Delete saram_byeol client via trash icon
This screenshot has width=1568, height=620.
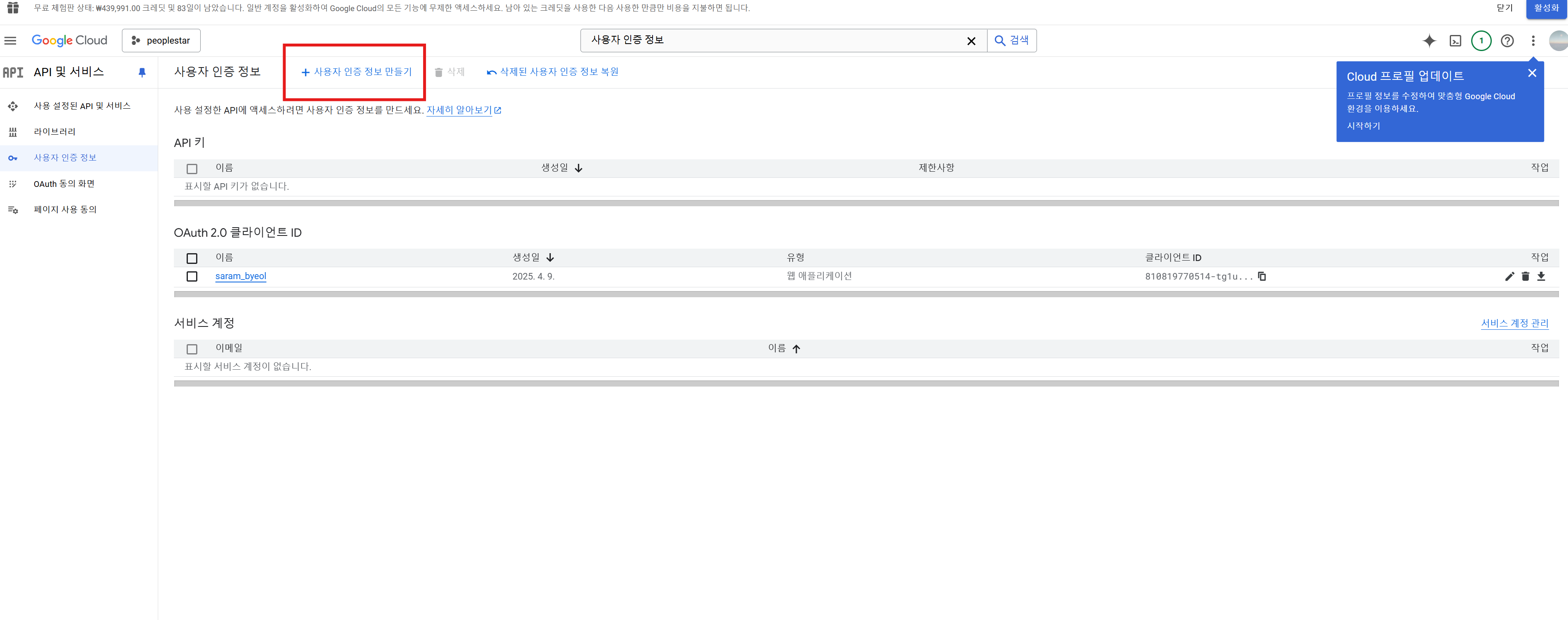pyautogui.click(x=1525, y=276)
